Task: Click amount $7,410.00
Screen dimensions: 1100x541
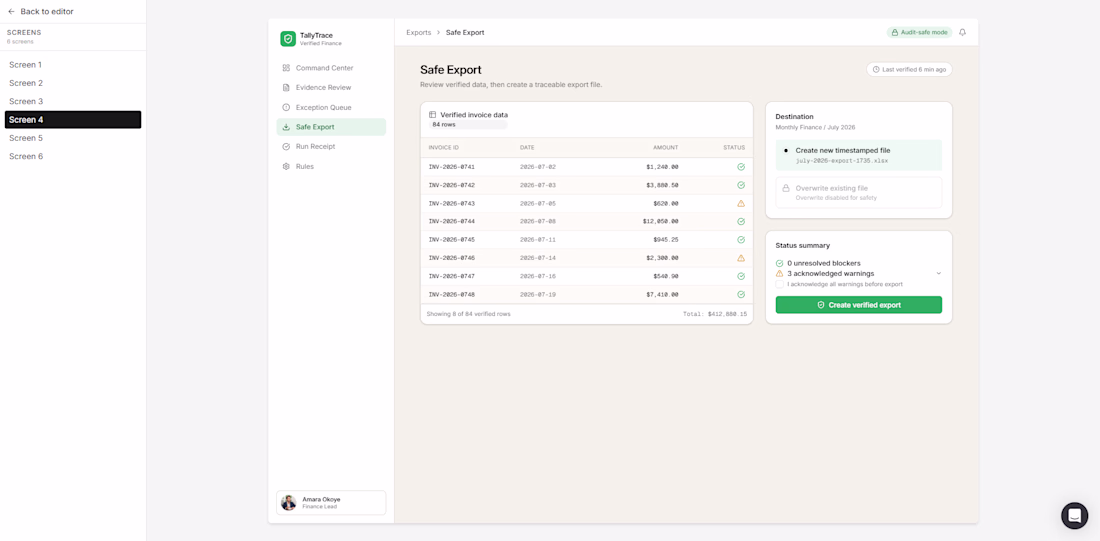Action: 662,295
